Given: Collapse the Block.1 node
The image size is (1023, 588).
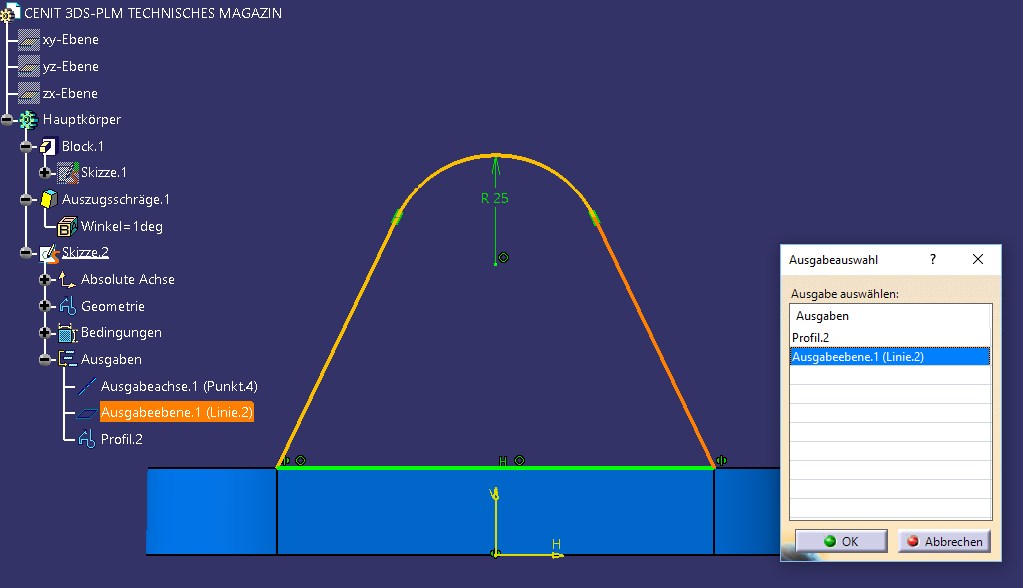Looking at the screenshot, I should [25, 147].
